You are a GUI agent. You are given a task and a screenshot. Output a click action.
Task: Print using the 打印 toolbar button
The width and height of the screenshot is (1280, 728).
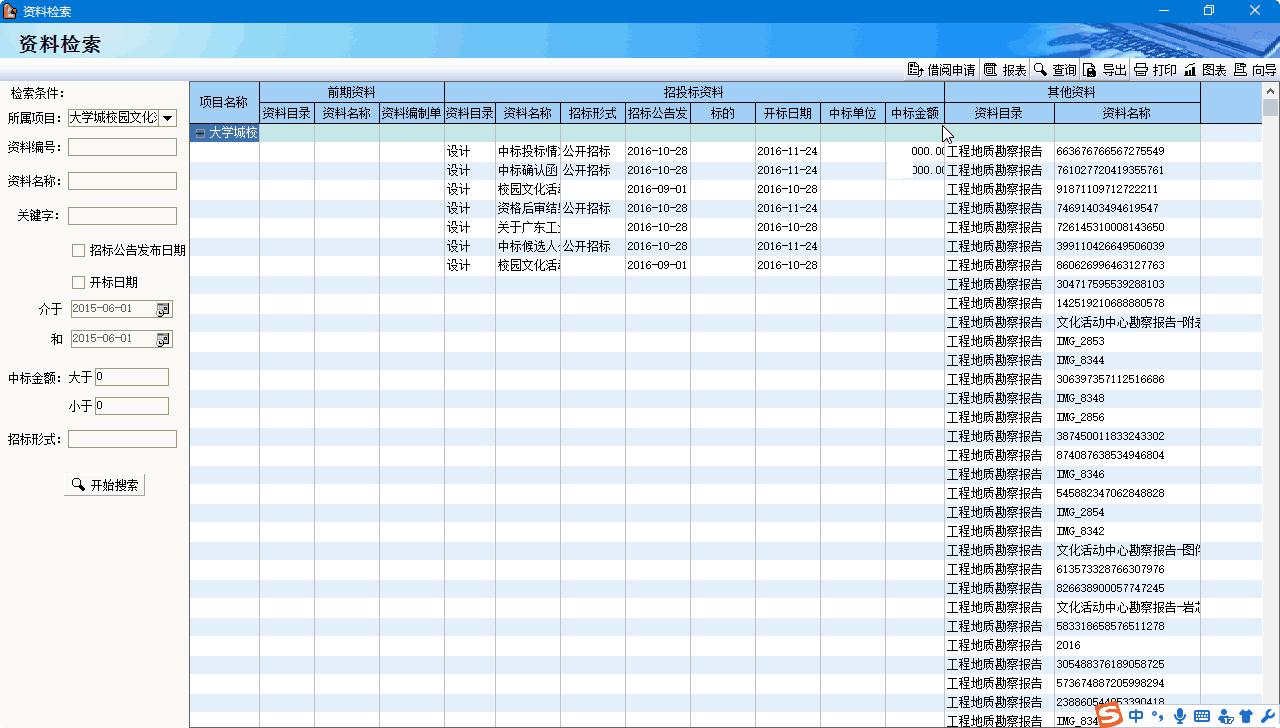click(x=1154, y=70)
